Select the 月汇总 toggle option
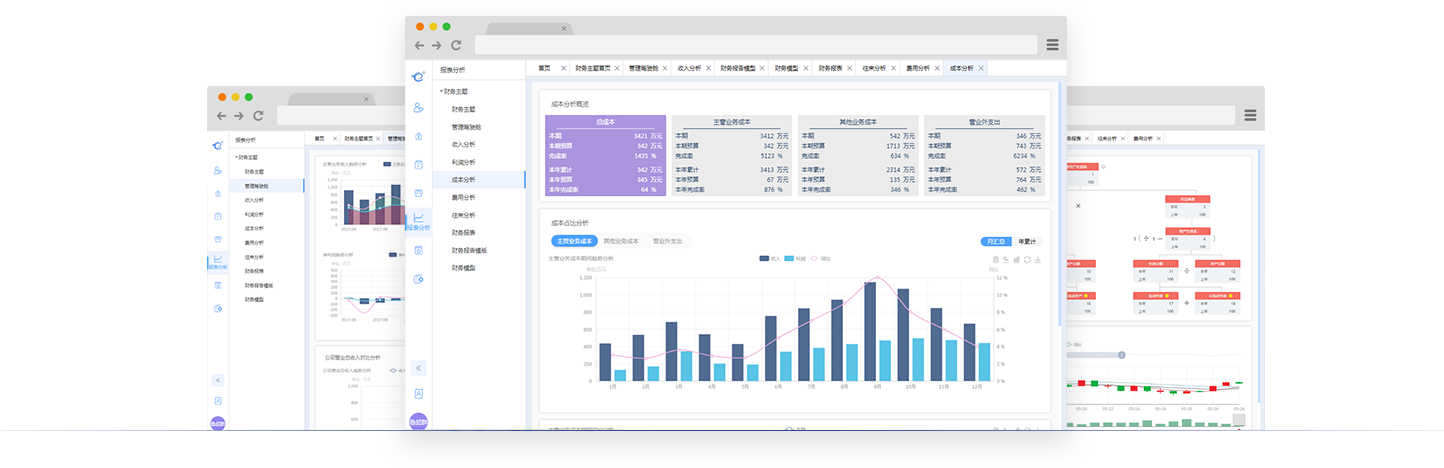The height and width of the screenshot is (468, 1444). point(996,241)
